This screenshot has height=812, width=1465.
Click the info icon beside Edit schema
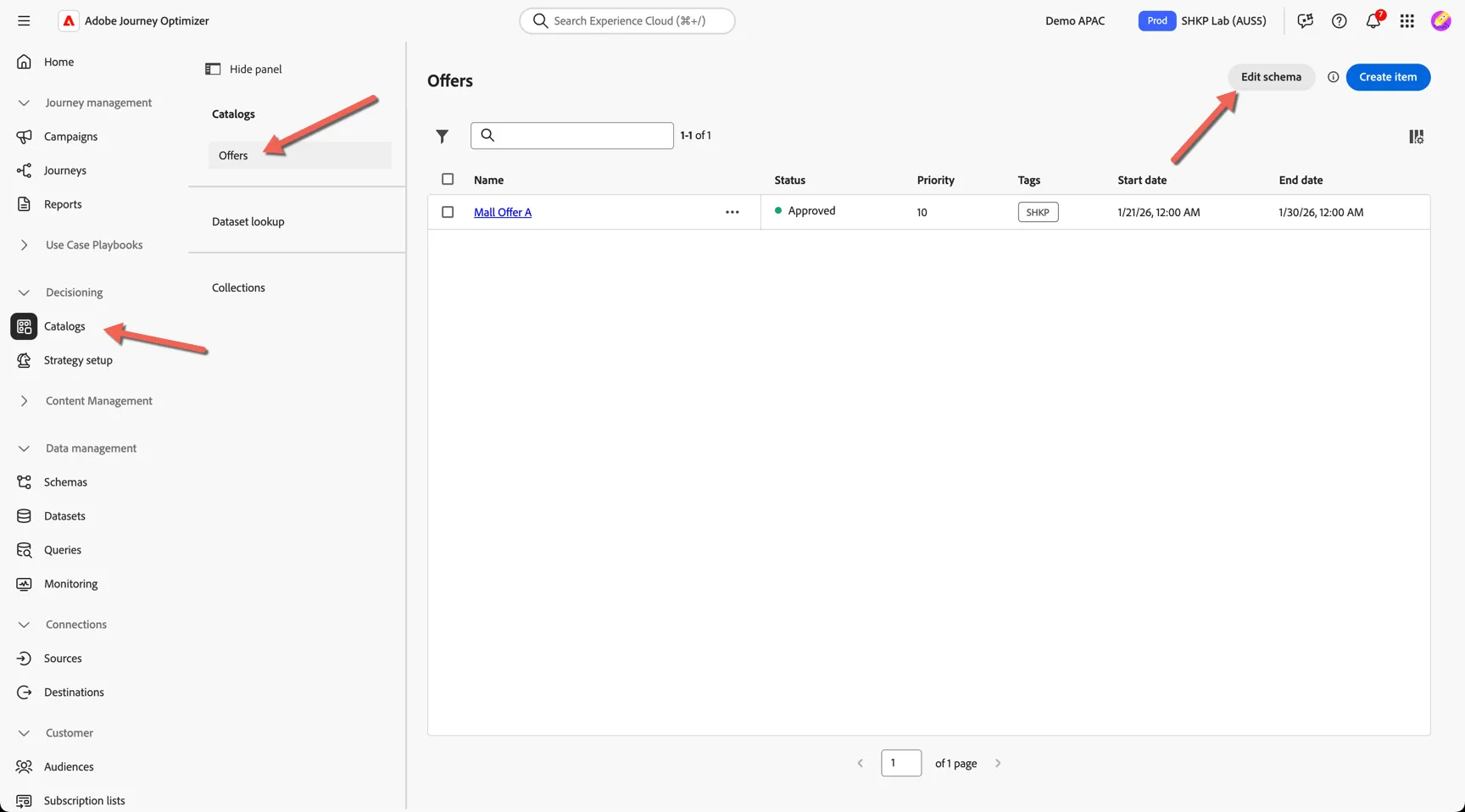[x=1333, y=77]
